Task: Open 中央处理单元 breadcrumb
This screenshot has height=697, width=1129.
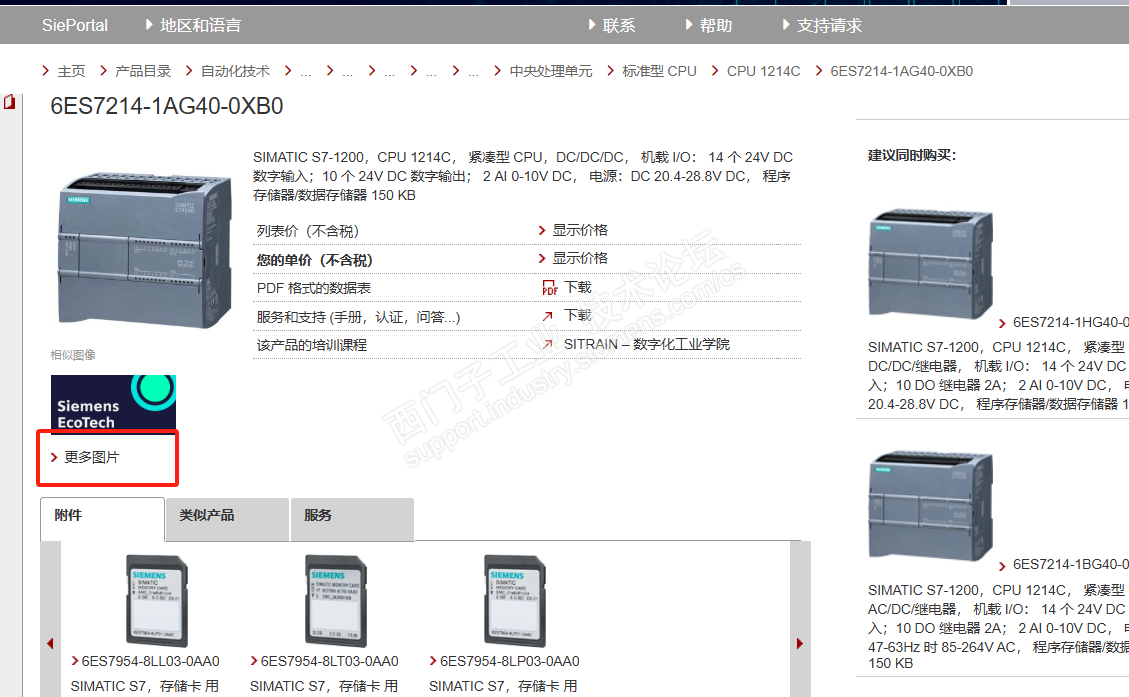Action: click(551, 71)
